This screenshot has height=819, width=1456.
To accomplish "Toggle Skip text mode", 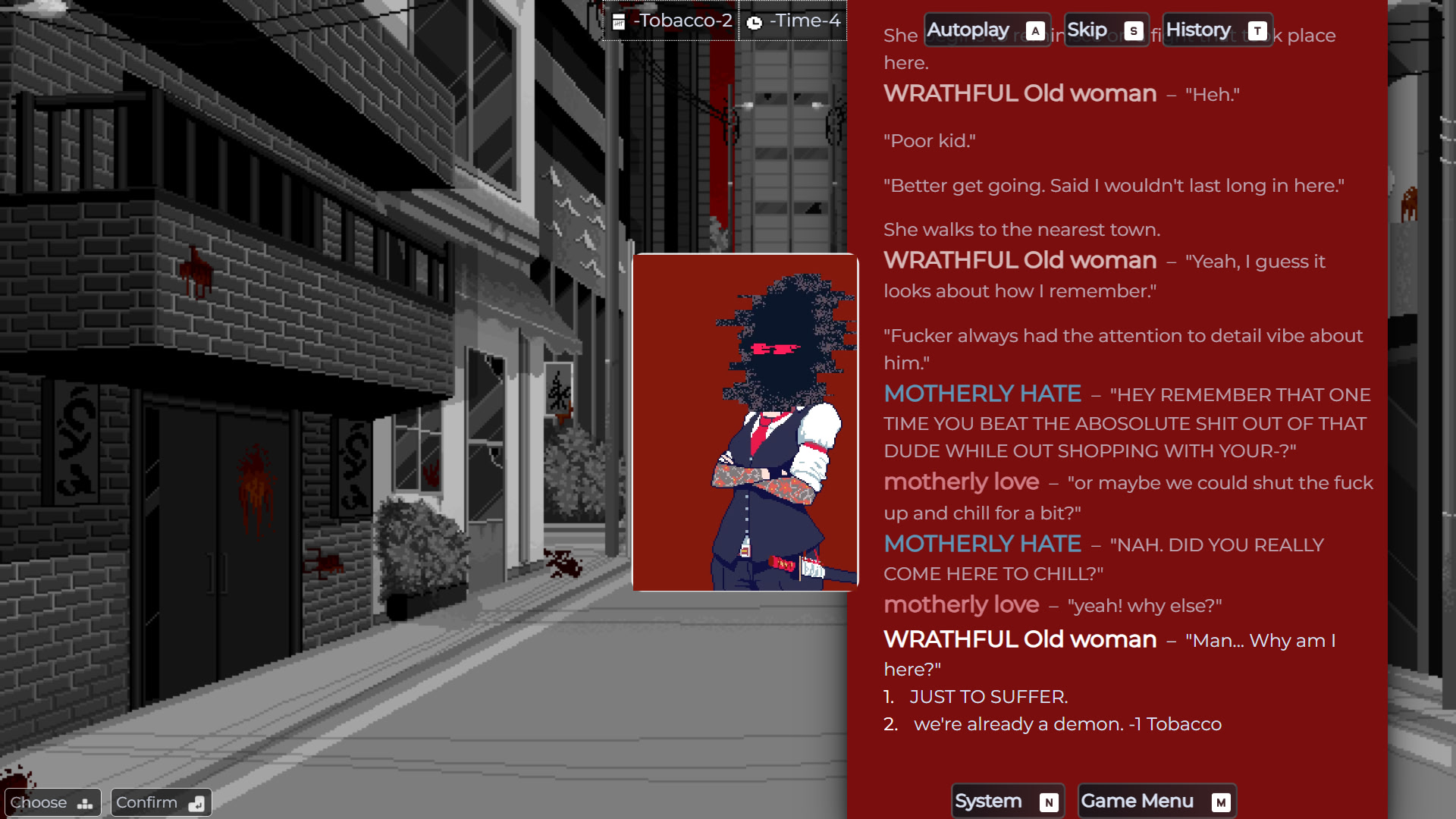I will click(x=1087, y=30).
